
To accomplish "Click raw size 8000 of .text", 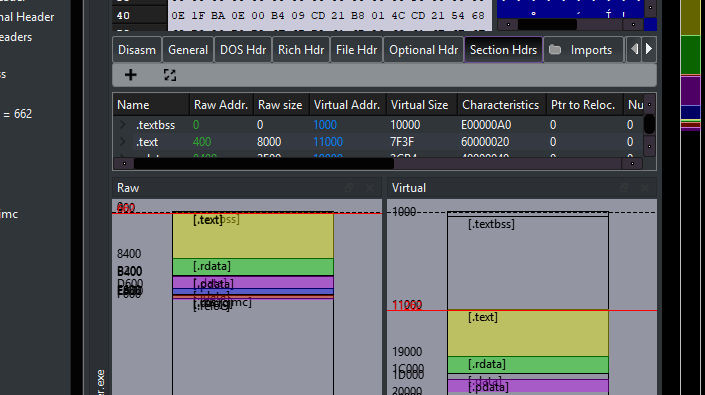I will point(269,142).
